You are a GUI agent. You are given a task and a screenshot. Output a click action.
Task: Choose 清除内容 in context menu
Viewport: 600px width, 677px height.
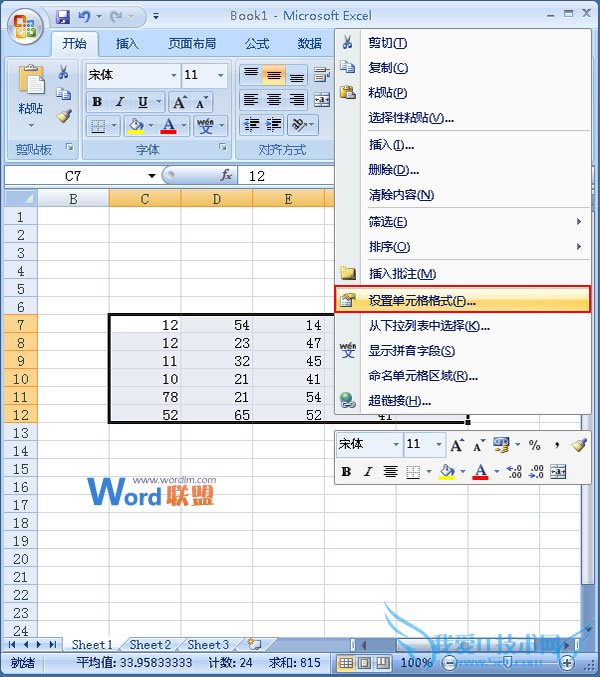point(462,195)
